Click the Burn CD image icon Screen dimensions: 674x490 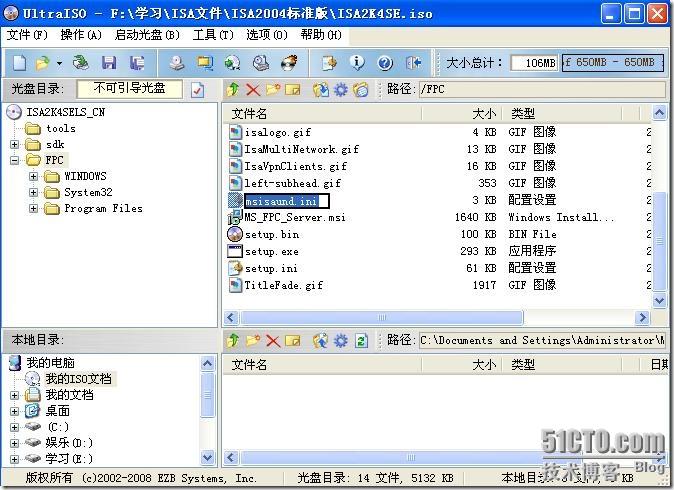[x=289, y=64]
